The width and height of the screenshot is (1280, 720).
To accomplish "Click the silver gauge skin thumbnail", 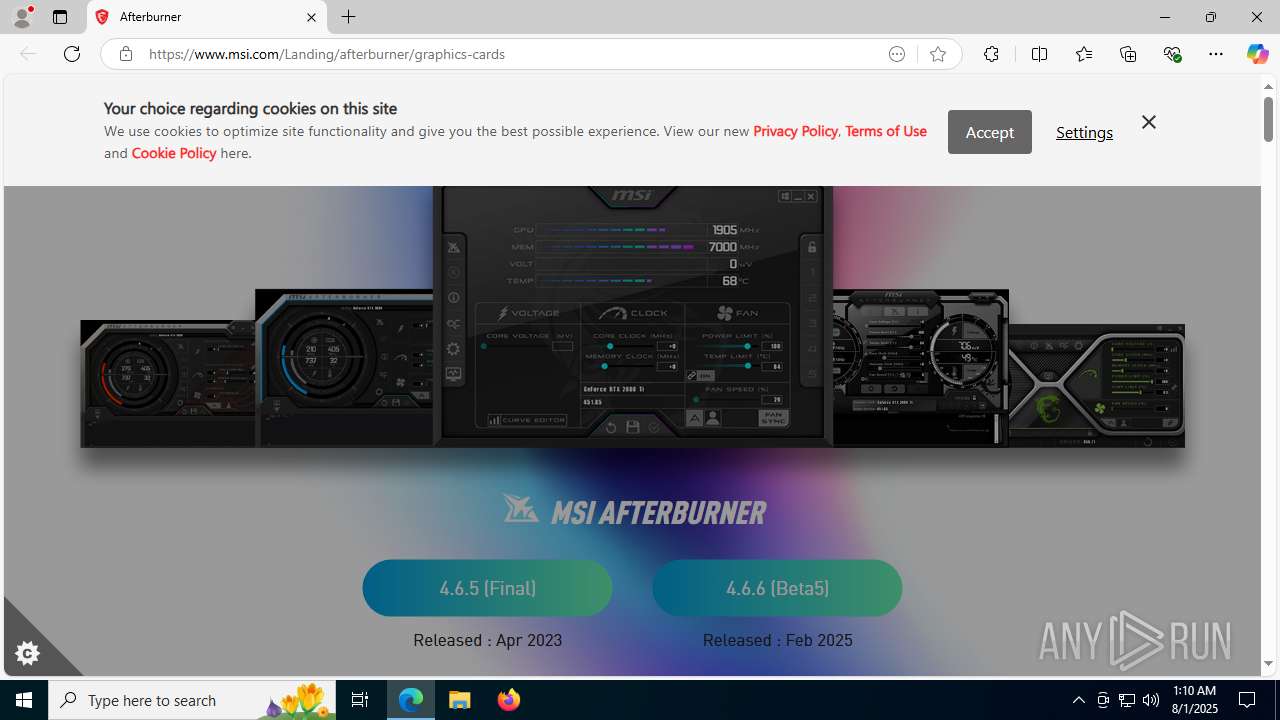I will (x=920, y=368).
